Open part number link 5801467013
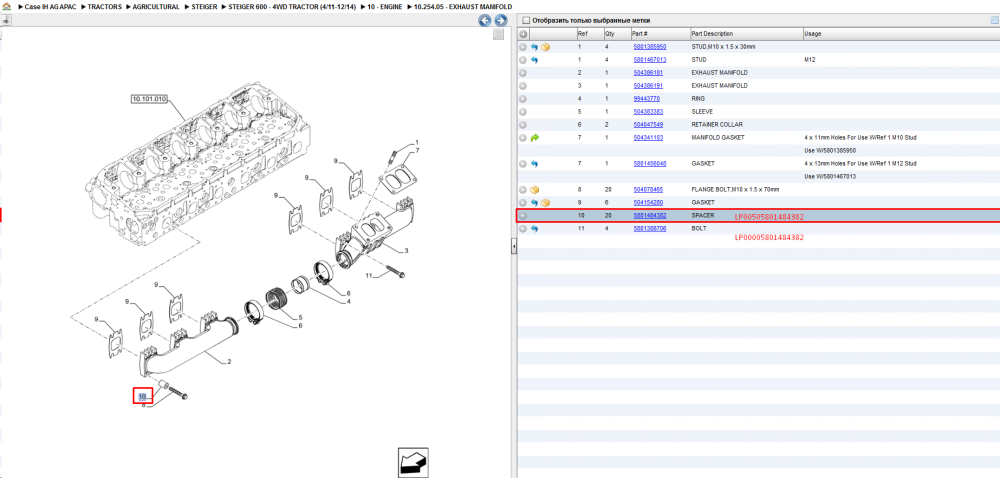 (x=649, y=60)
